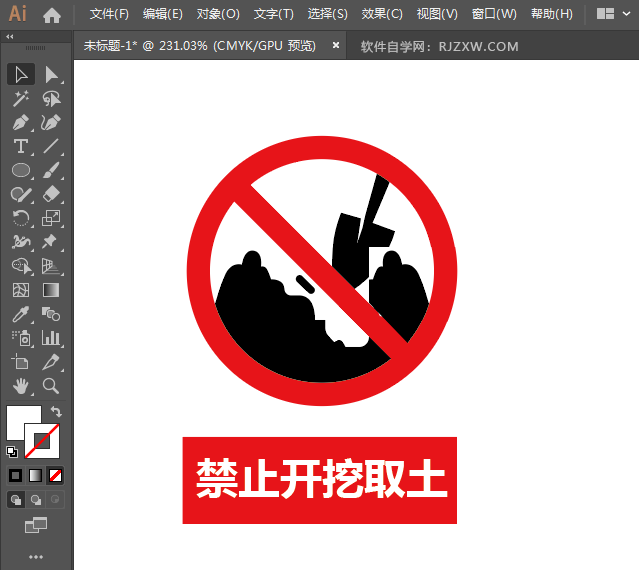Select the Slice tool
The width and height of the screenshot is (639, 570).
[x=51, y=362]
